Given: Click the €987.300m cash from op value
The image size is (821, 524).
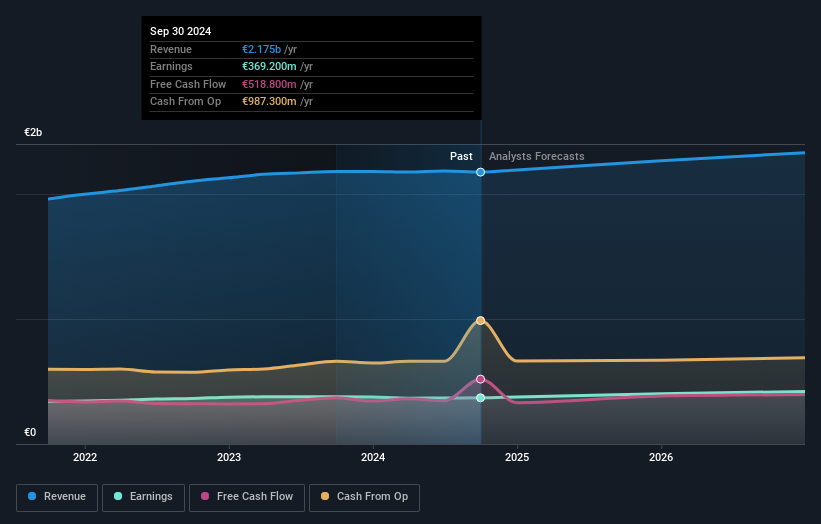Looking at the screenshot, I should pos(269,102).
